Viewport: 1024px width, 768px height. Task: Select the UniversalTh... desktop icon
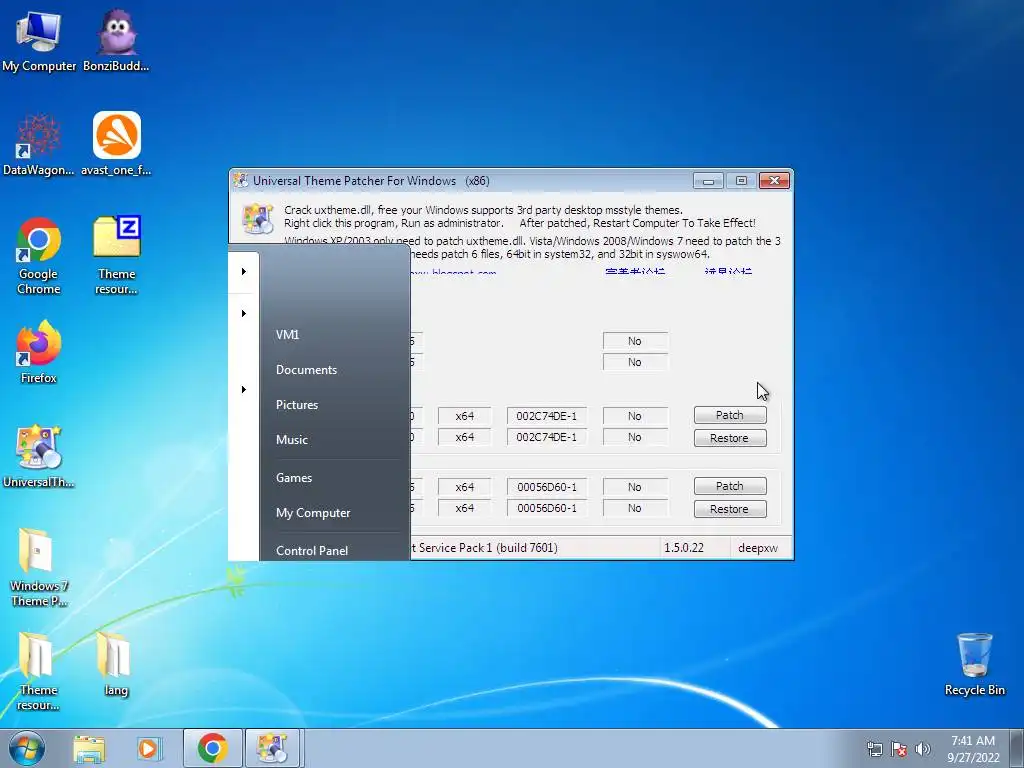(x=39, y=457)
